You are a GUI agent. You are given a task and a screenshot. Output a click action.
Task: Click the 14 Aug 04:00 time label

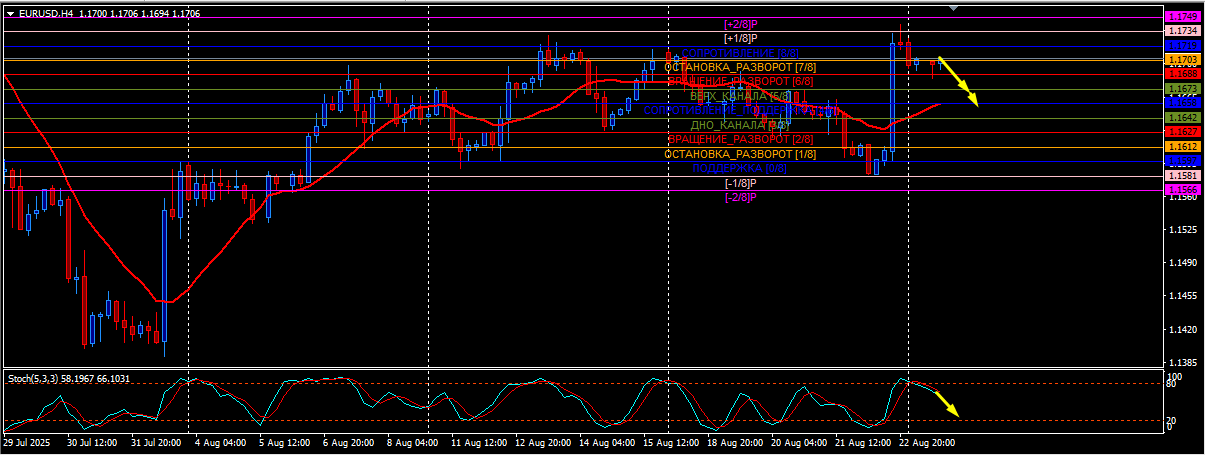coord(607,441)
